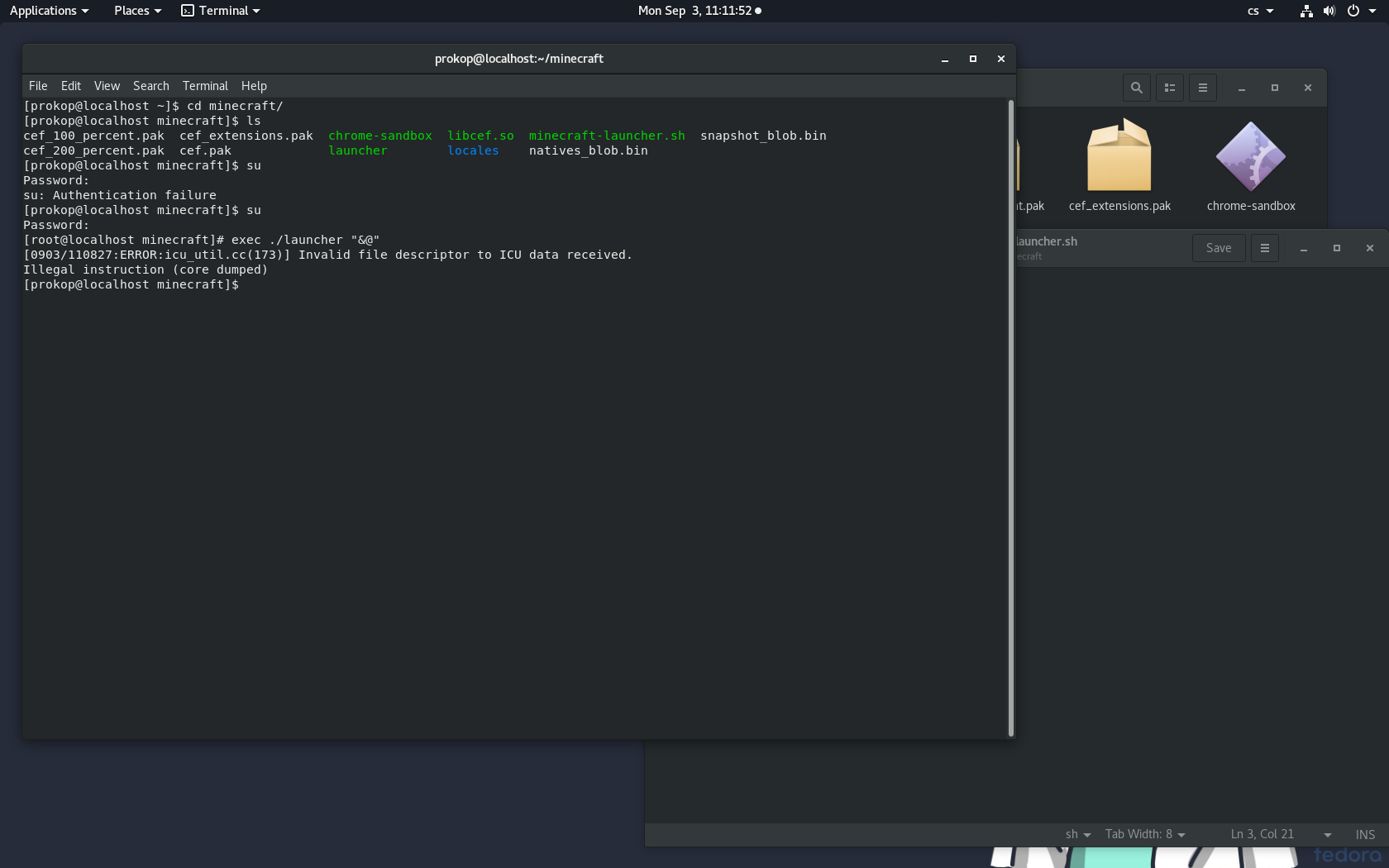Click the Save button in editor
The image size is (1389, 868).
(1219, 248)
